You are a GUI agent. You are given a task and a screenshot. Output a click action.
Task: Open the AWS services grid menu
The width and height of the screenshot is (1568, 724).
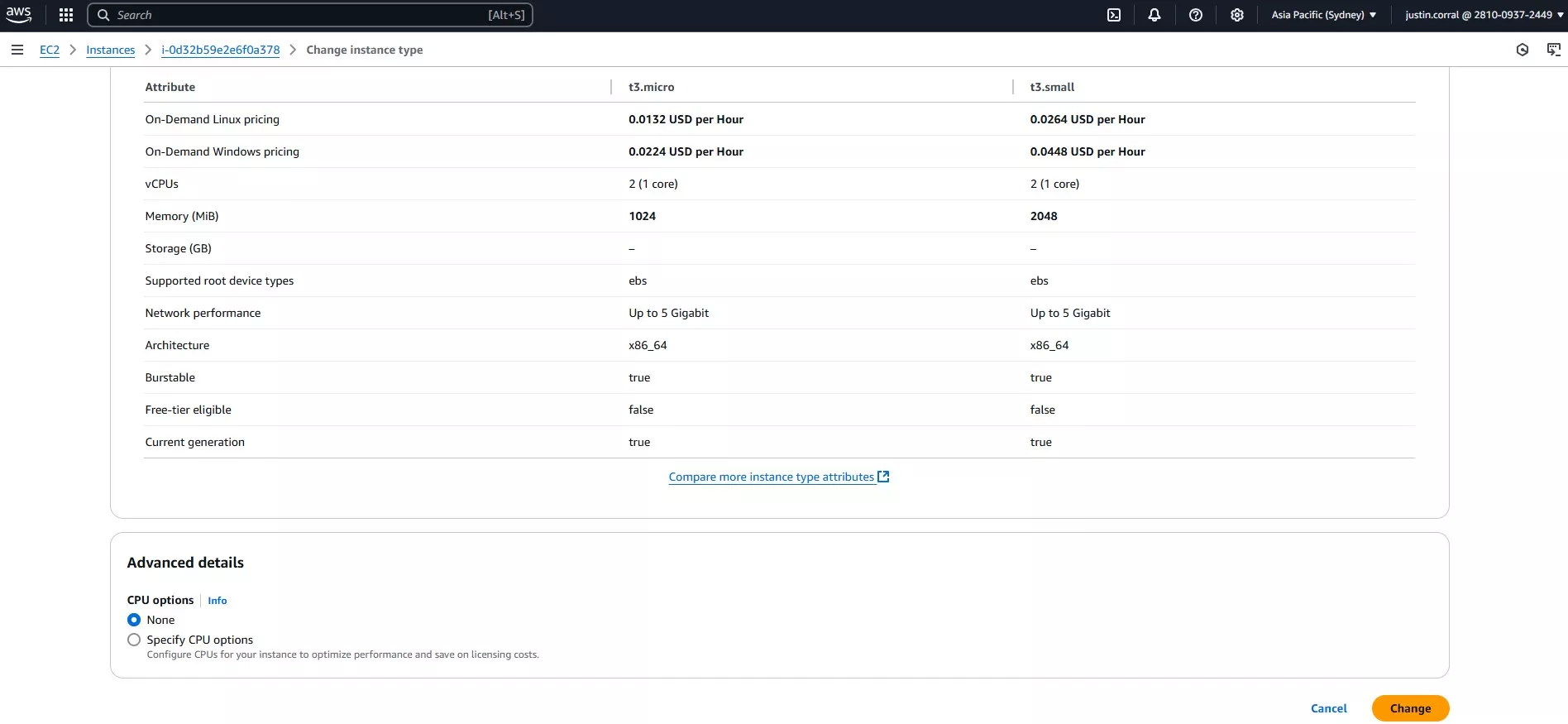coord(66,15)
